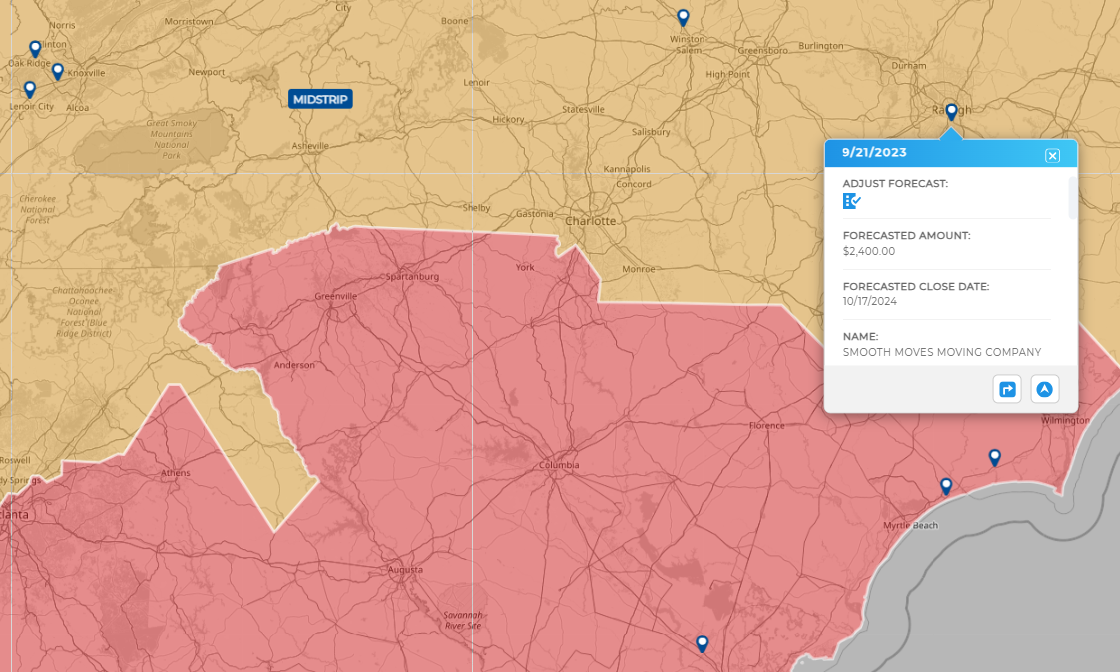Click the map pin near Oak Ridge

coord(35,48)
